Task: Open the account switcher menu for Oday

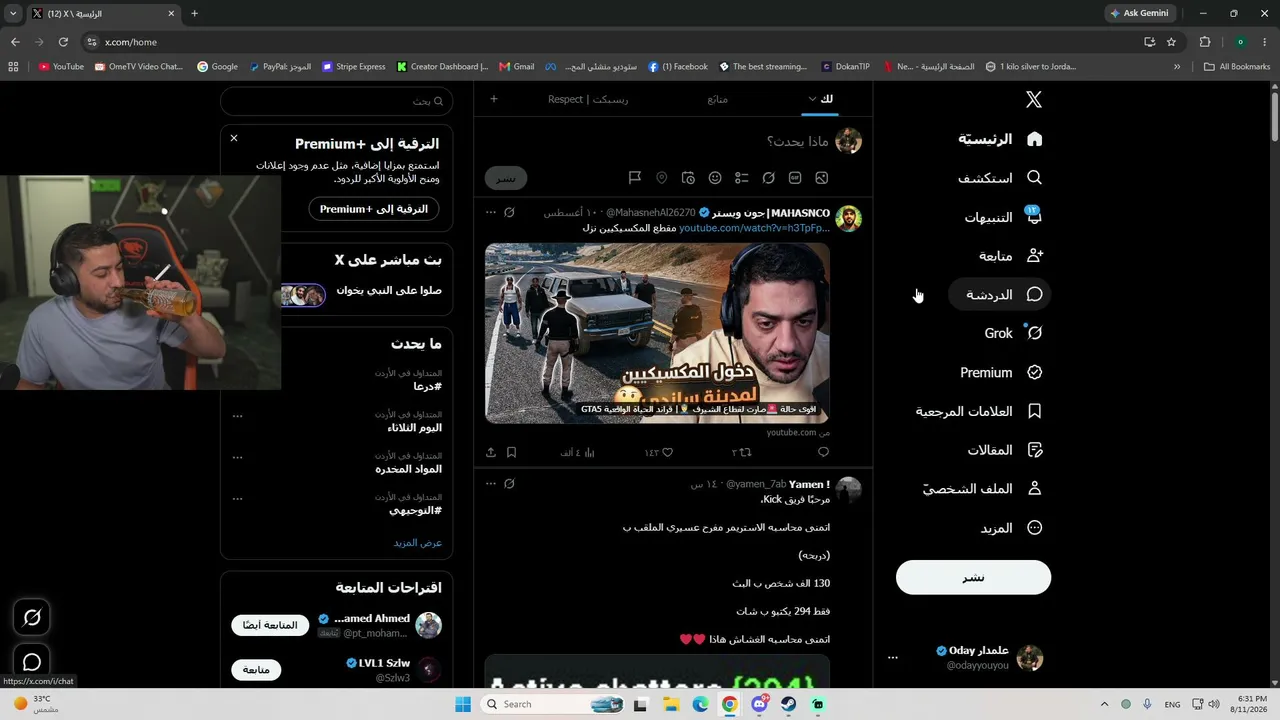Action: click(893, 658)
